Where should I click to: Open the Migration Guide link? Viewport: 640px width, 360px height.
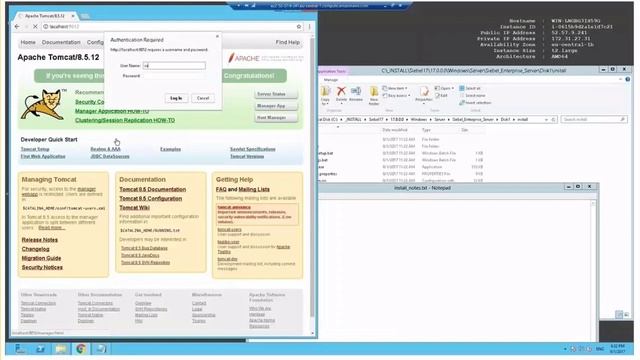click(x=41, y=258)
